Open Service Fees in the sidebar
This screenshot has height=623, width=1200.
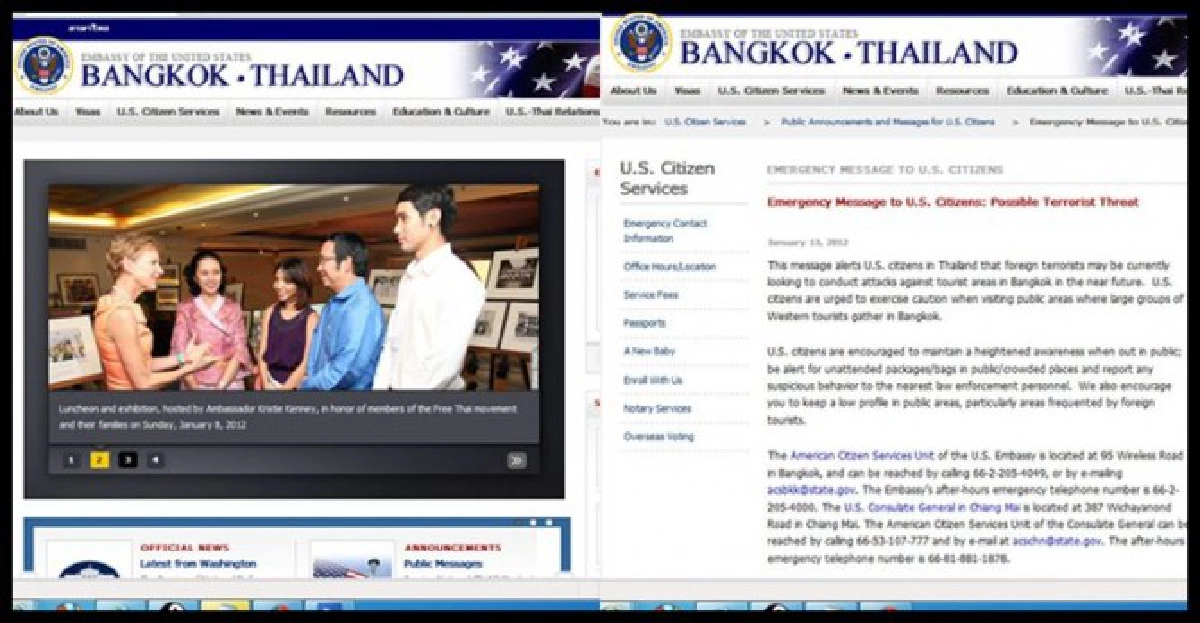pos(651,295)
